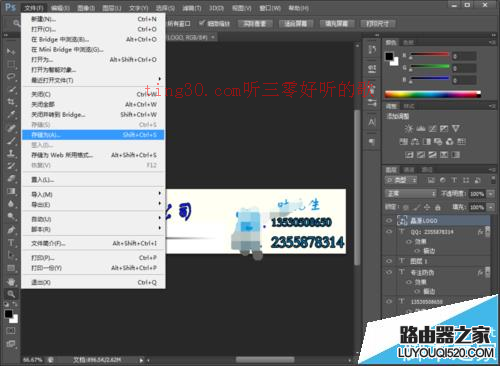
Task: Add a Vibrance adjustment
Action: 456,129
